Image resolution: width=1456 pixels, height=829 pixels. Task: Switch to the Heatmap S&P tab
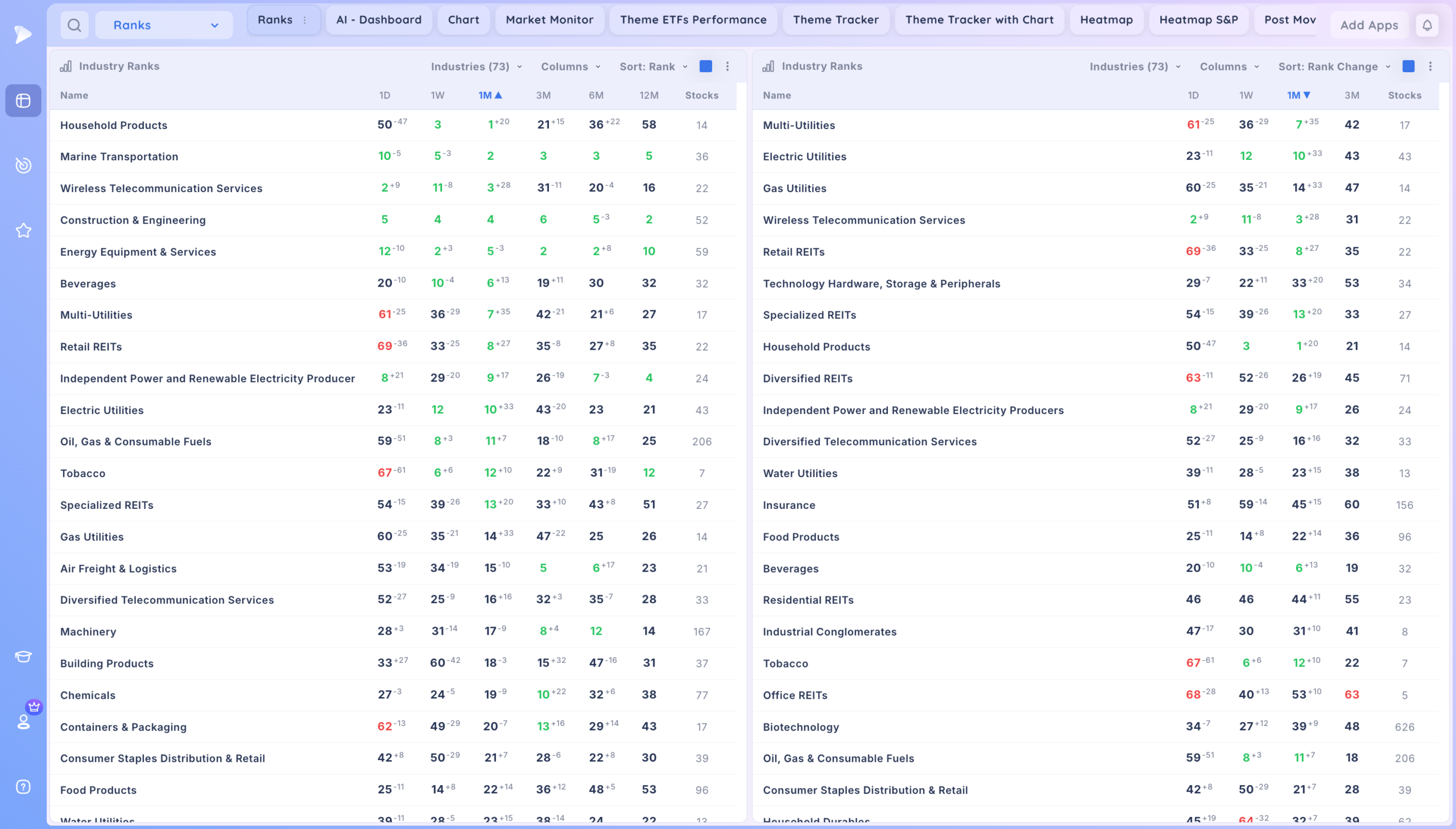(1198, 20)
